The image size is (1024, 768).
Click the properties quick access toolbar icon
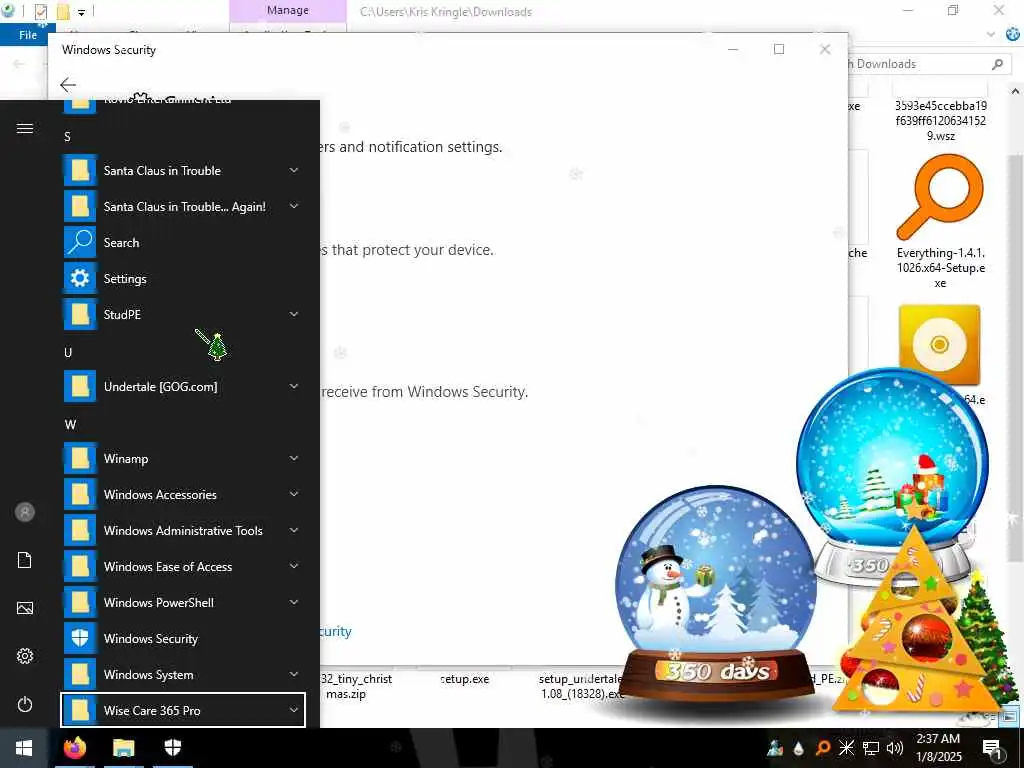tap(40, 11)
